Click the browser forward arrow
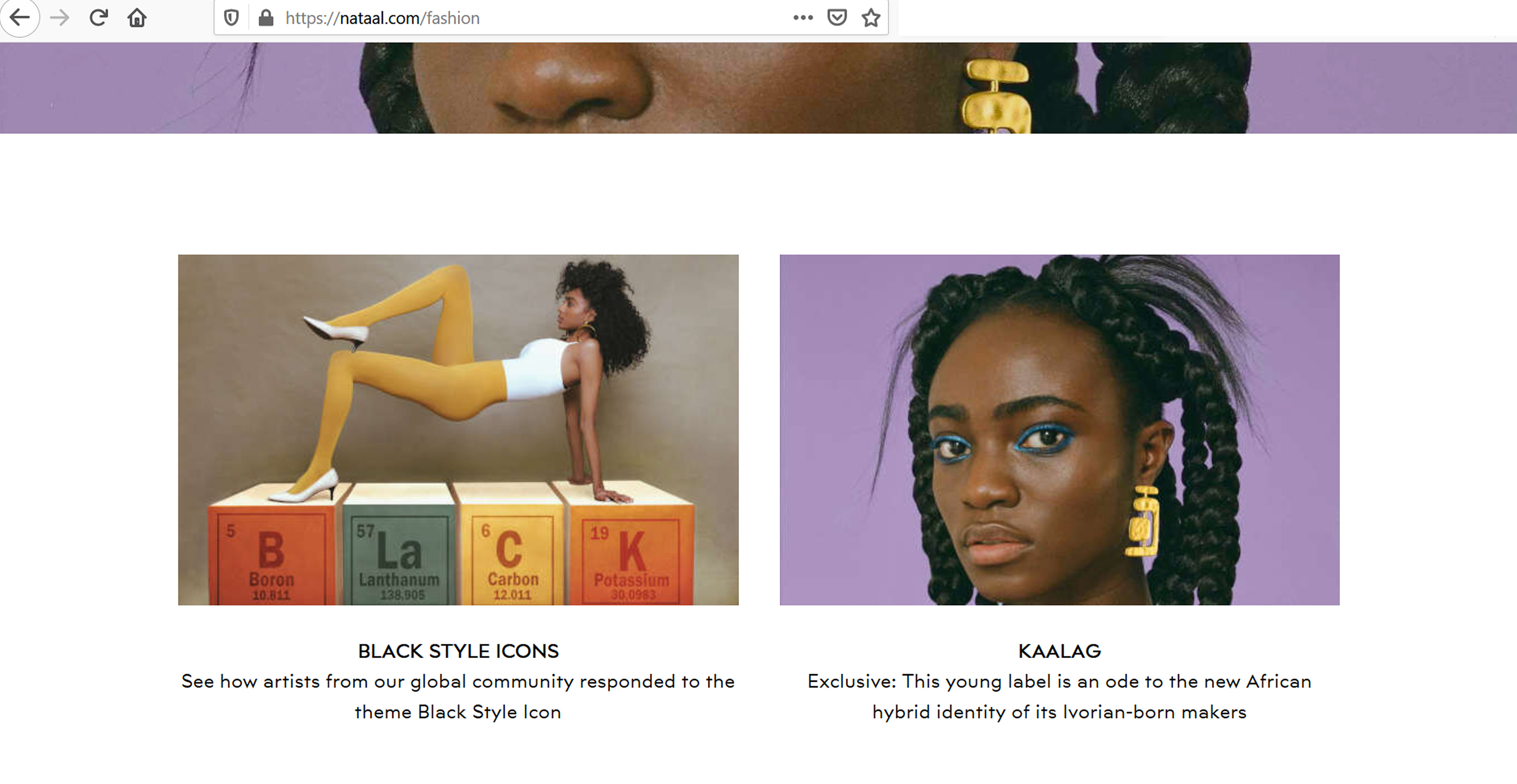Viewport: 1517px width, 784px height. click(x=60, y=18)
